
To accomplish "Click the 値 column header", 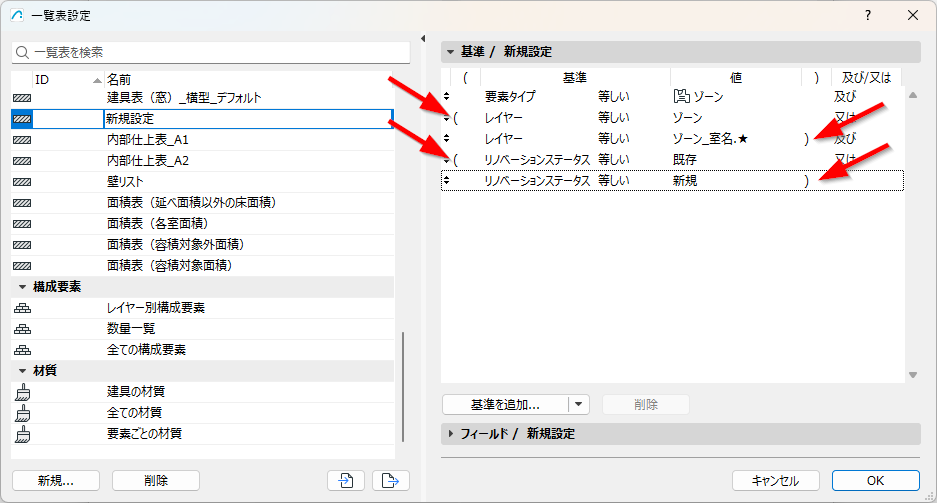I will point(736,78).
